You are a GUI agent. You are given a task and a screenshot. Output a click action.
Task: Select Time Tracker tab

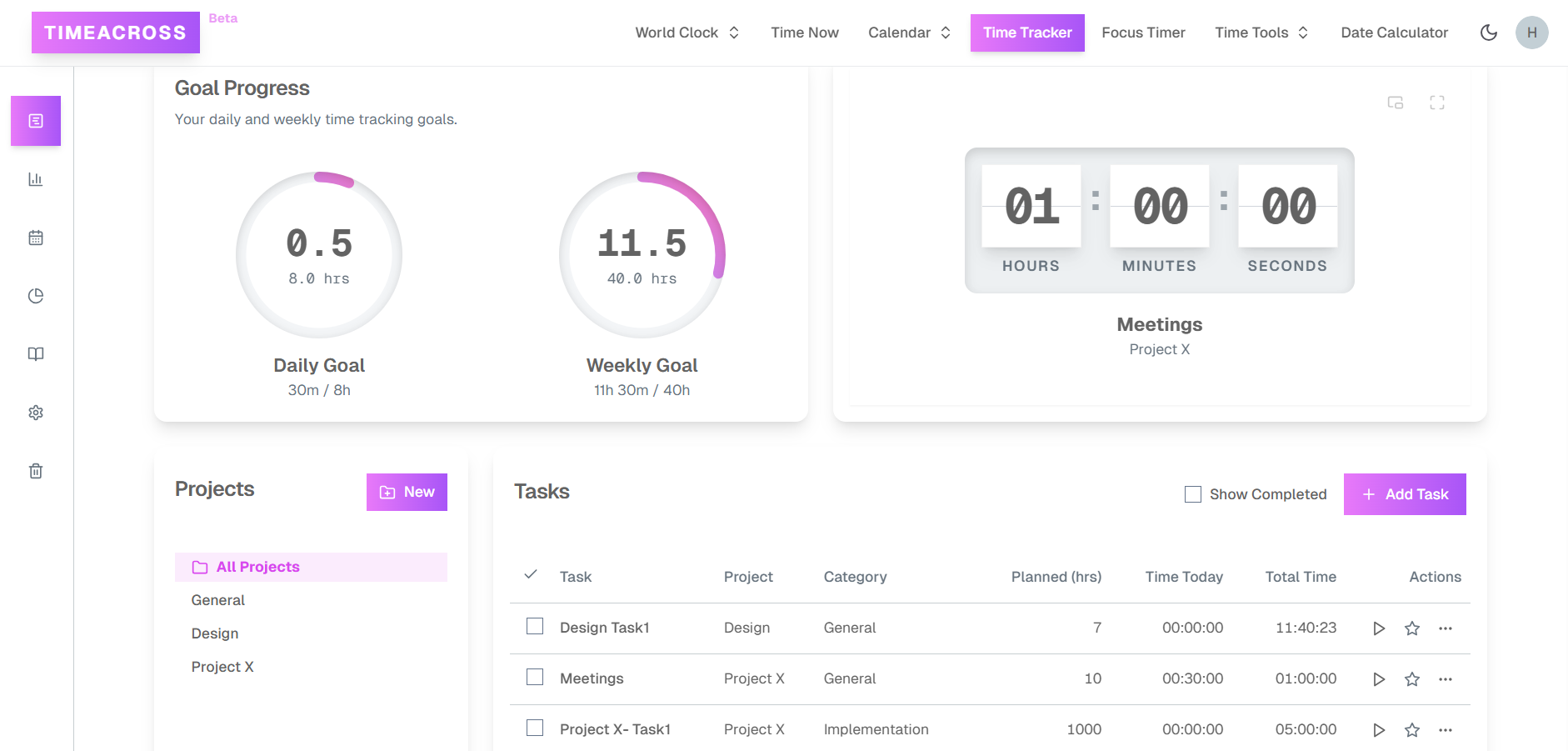tap(1027, 33)
